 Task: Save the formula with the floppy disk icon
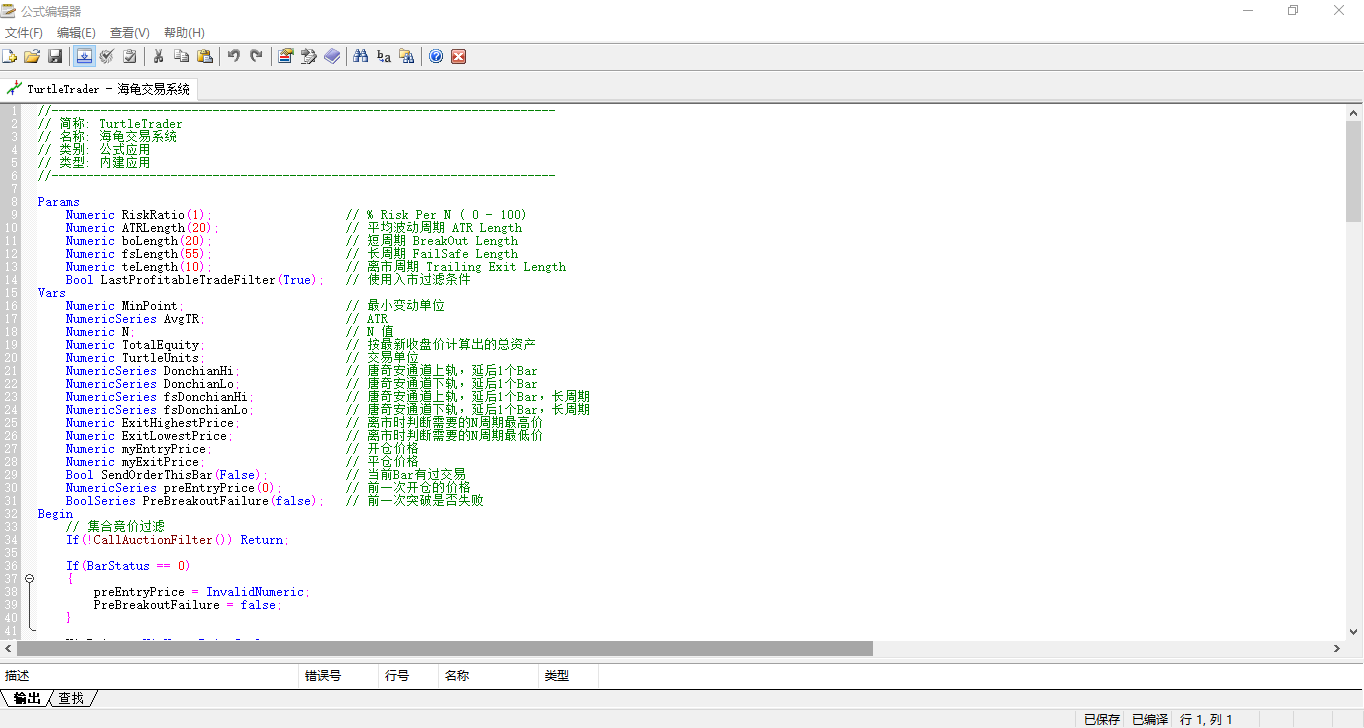55,57
